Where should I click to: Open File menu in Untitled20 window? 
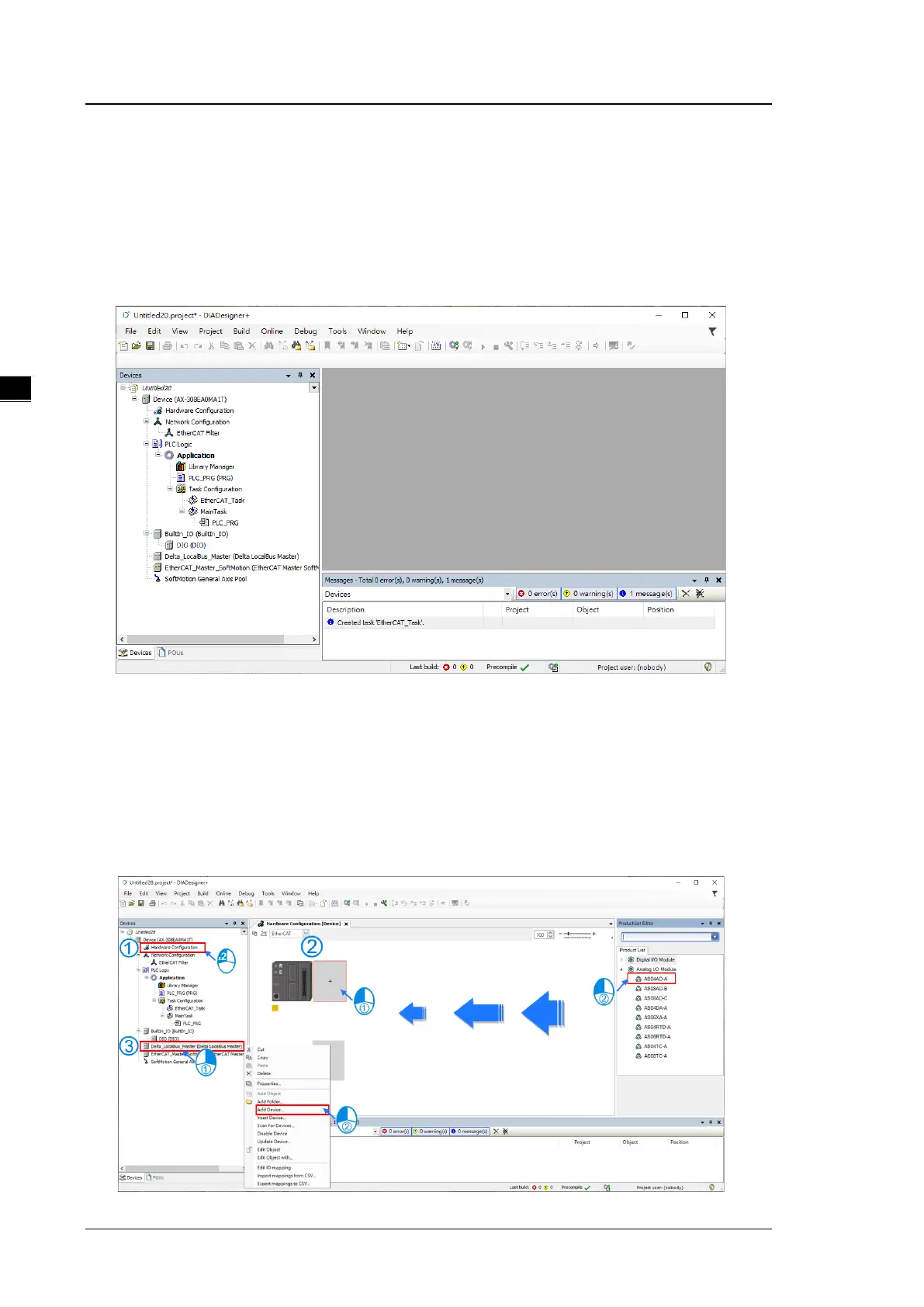(x=130, y=331)
